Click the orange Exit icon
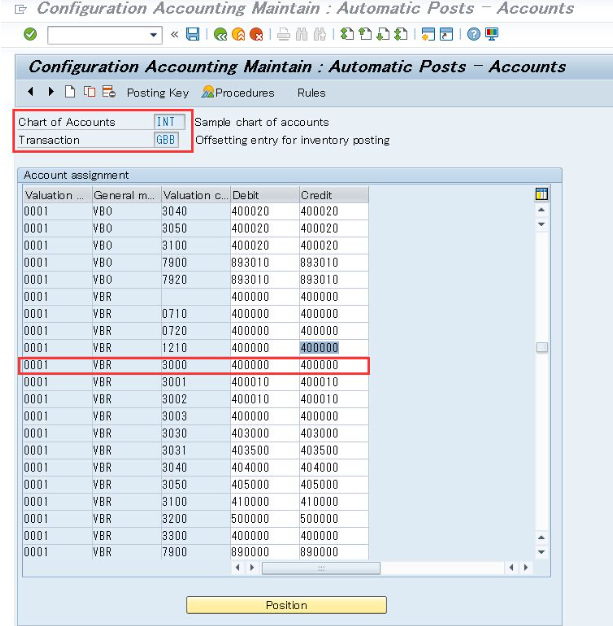613x626 pixels. [x=238, y=35]
